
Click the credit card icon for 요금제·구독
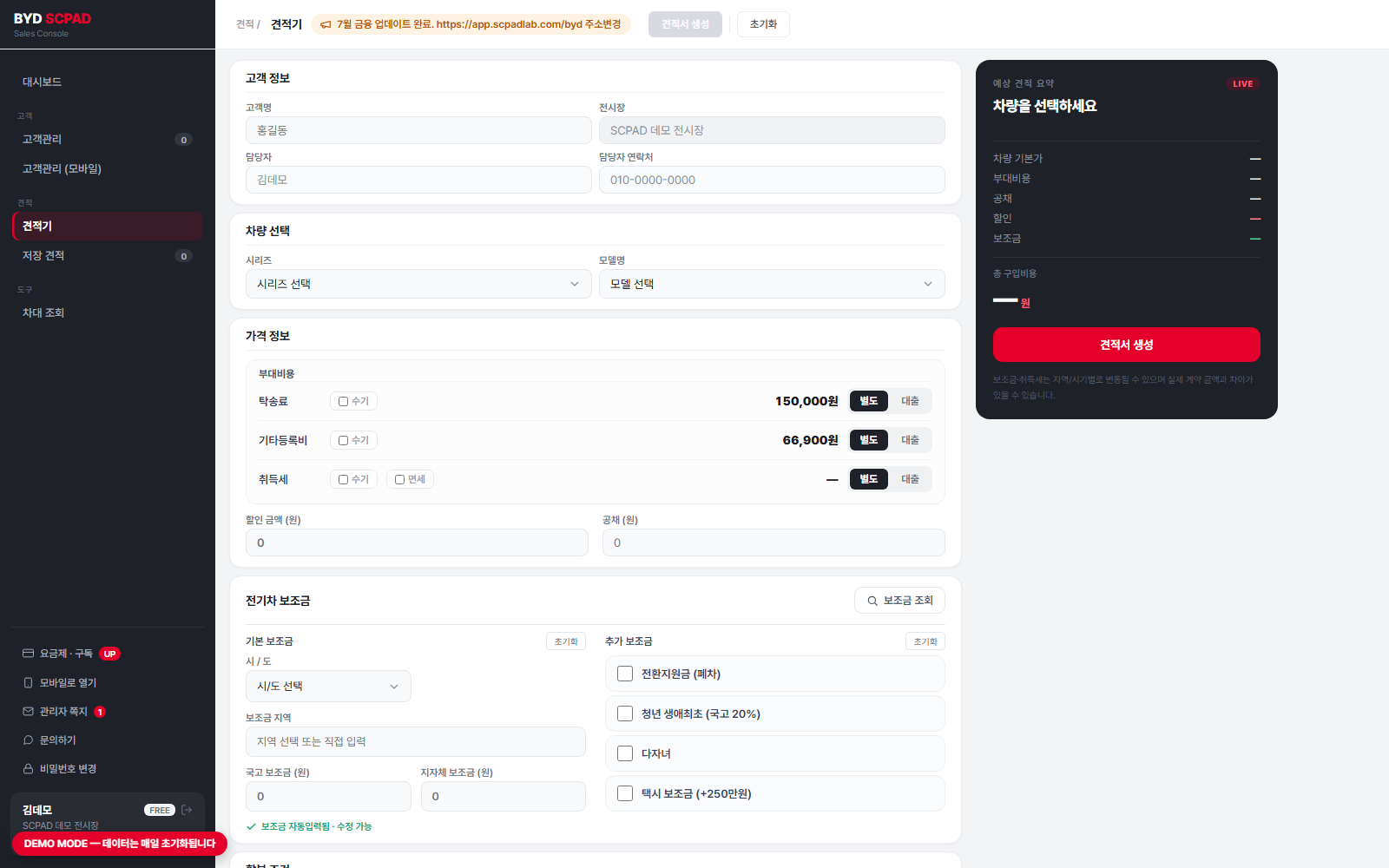28,654
